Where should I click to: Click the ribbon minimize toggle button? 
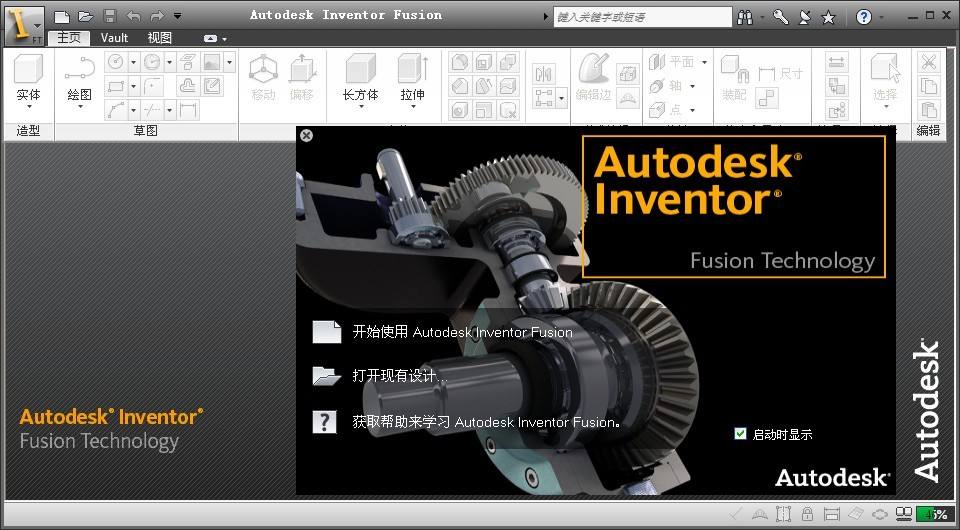211,39
